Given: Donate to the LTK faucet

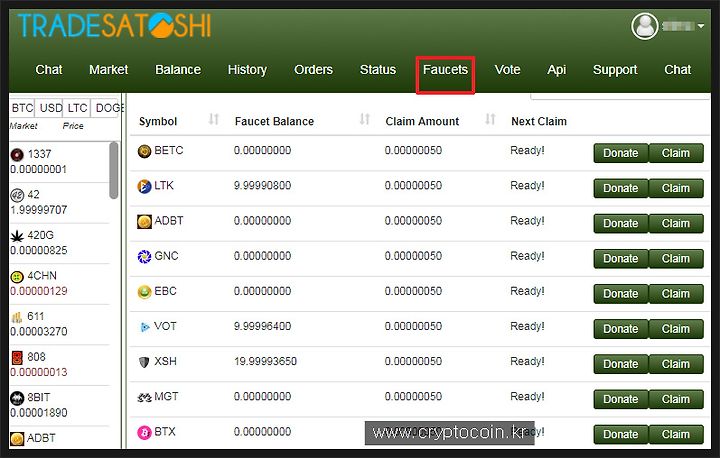Looking at the screenshot, I should click(620, 188).
